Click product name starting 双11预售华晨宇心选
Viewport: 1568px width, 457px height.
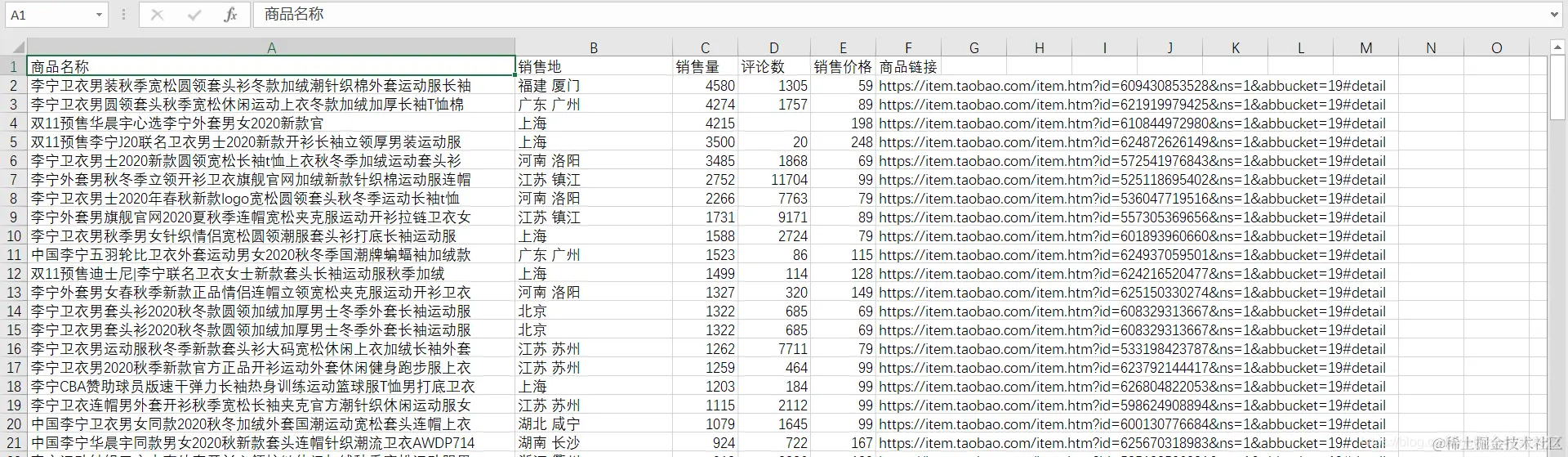(x=271, y=123)
